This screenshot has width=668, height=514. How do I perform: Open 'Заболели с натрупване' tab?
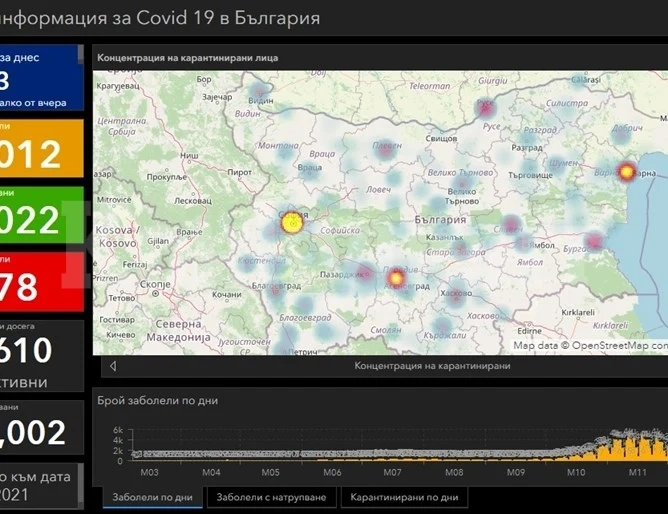[271, 497]
